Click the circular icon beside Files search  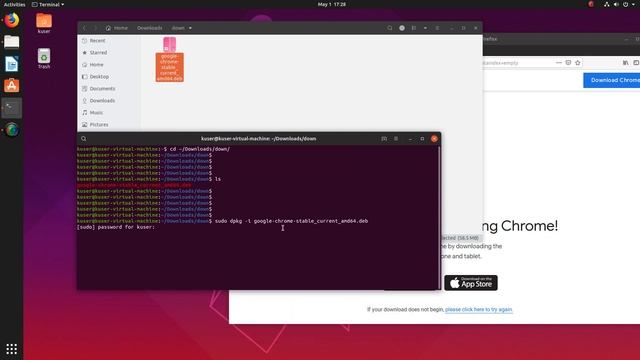point(402,28)
